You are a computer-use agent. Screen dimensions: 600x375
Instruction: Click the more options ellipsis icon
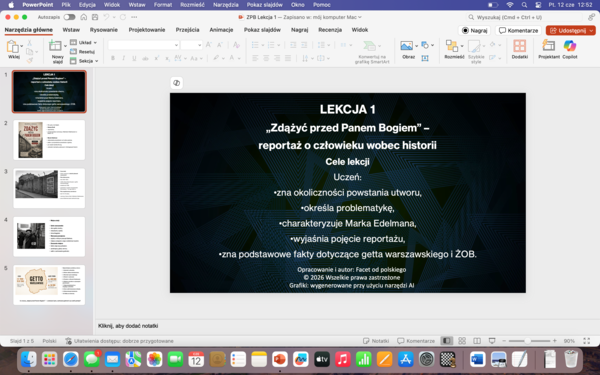click(x=134, y=17)
